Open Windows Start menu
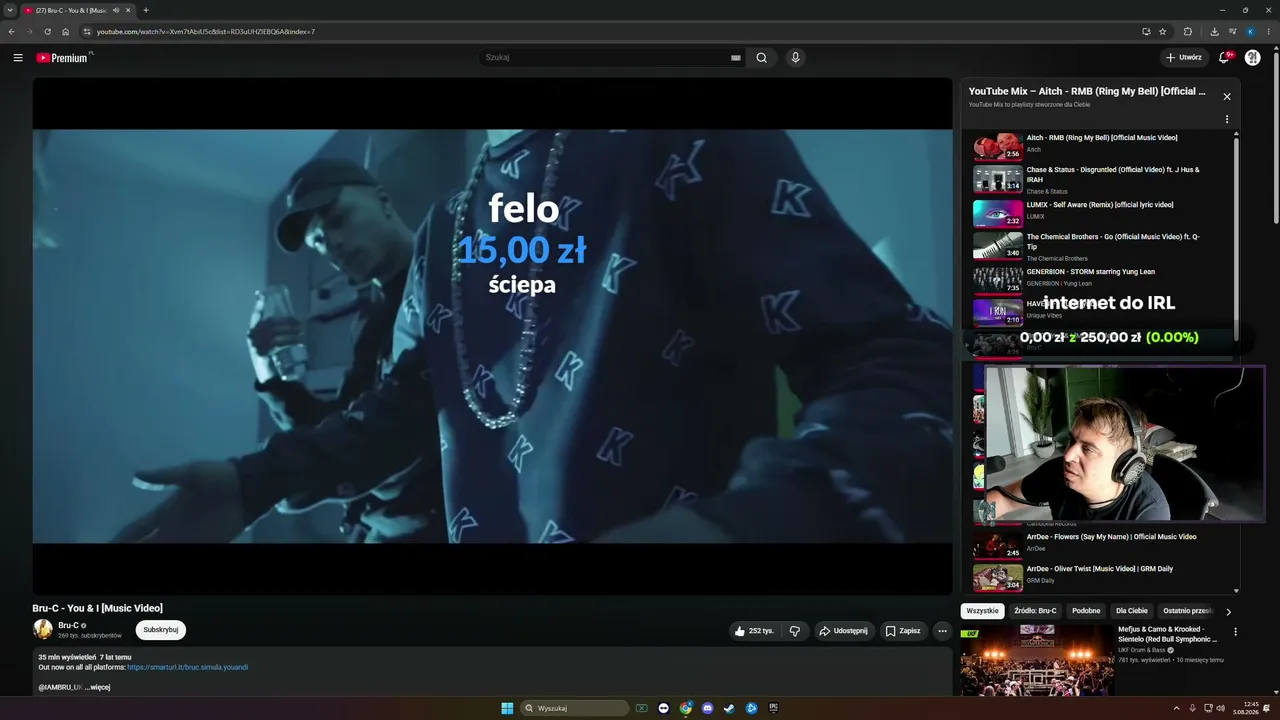 click(x=507, y=708)
